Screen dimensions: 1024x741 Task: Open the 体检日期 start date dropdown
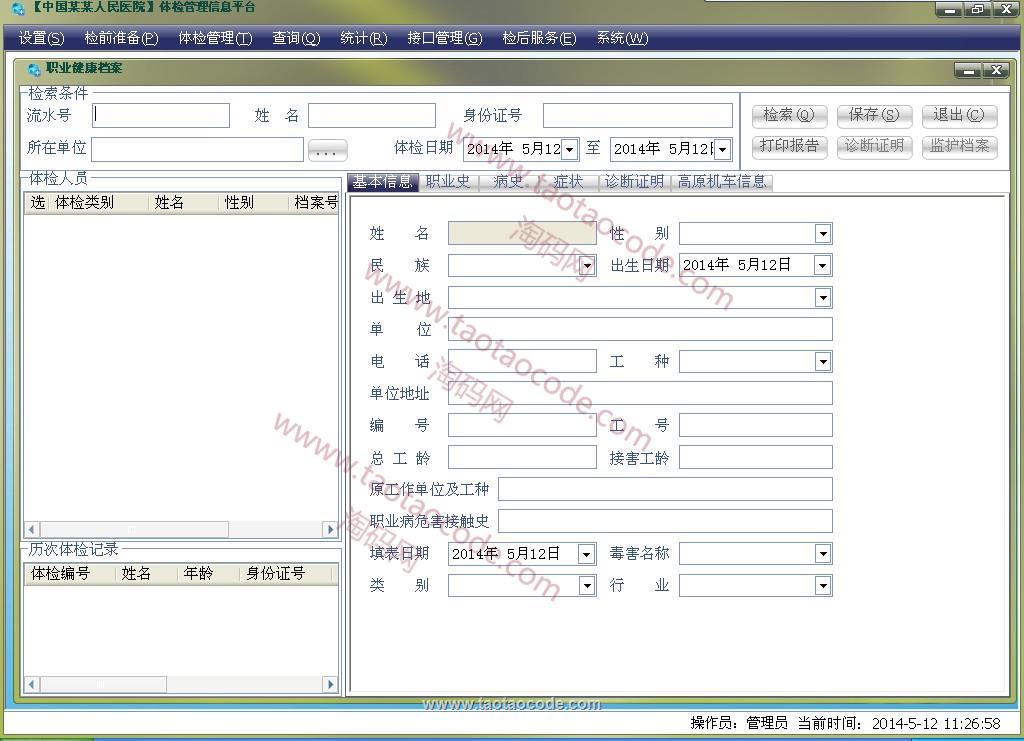[567, 148]
